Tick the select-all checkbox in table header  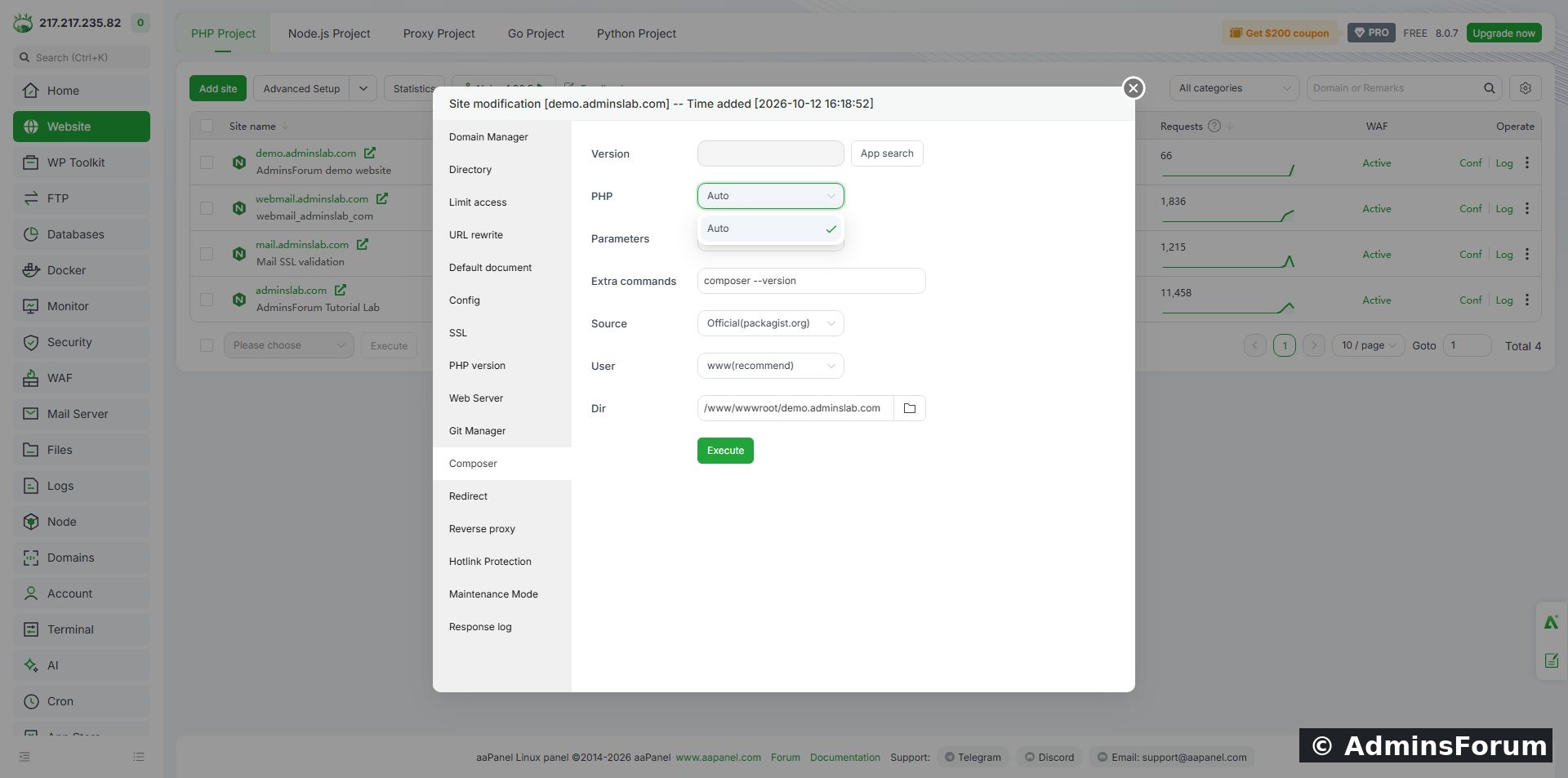[x=207, y=126]
